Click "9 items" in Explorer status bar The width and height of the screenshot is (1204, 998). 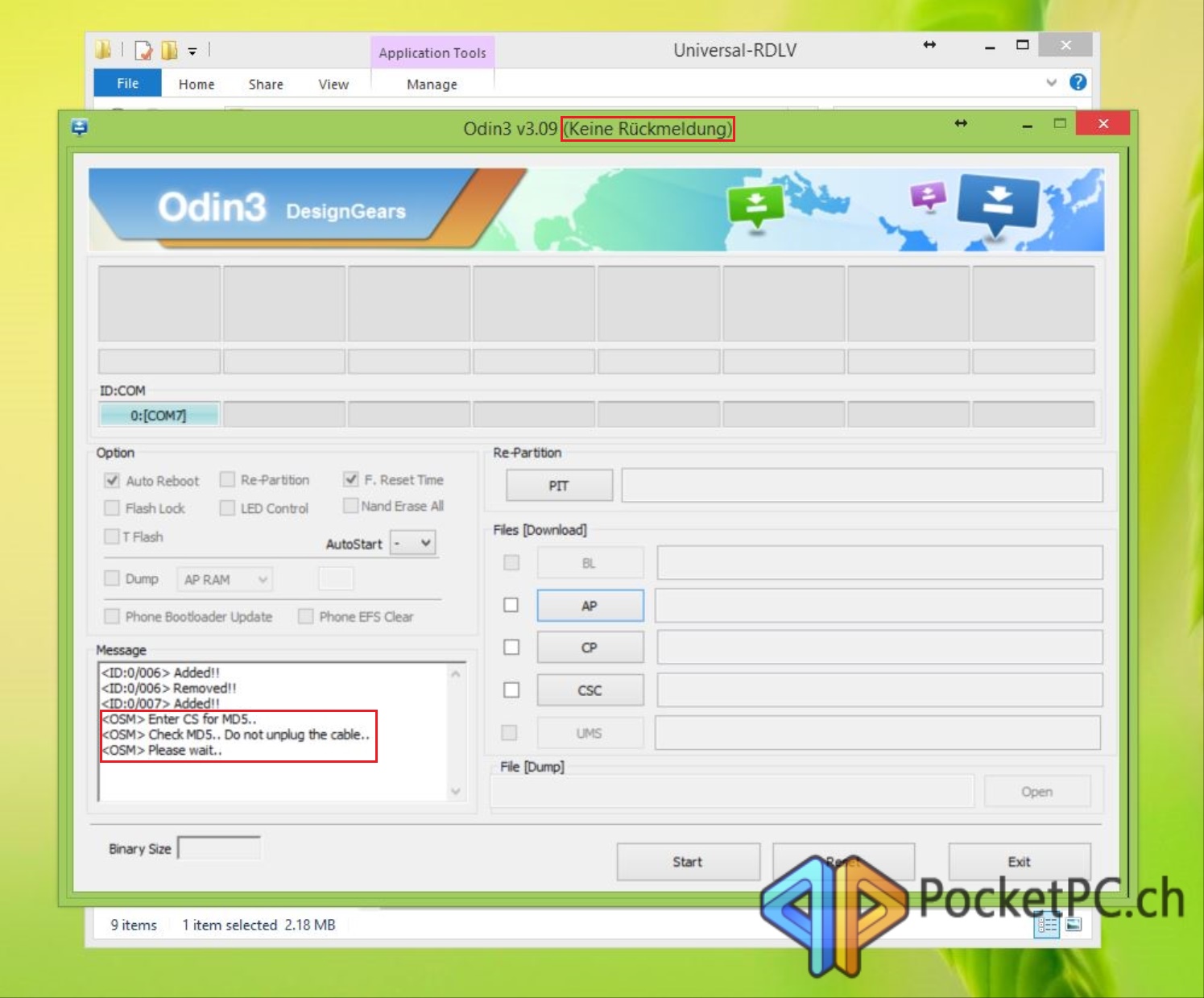(x=134, y=925)
